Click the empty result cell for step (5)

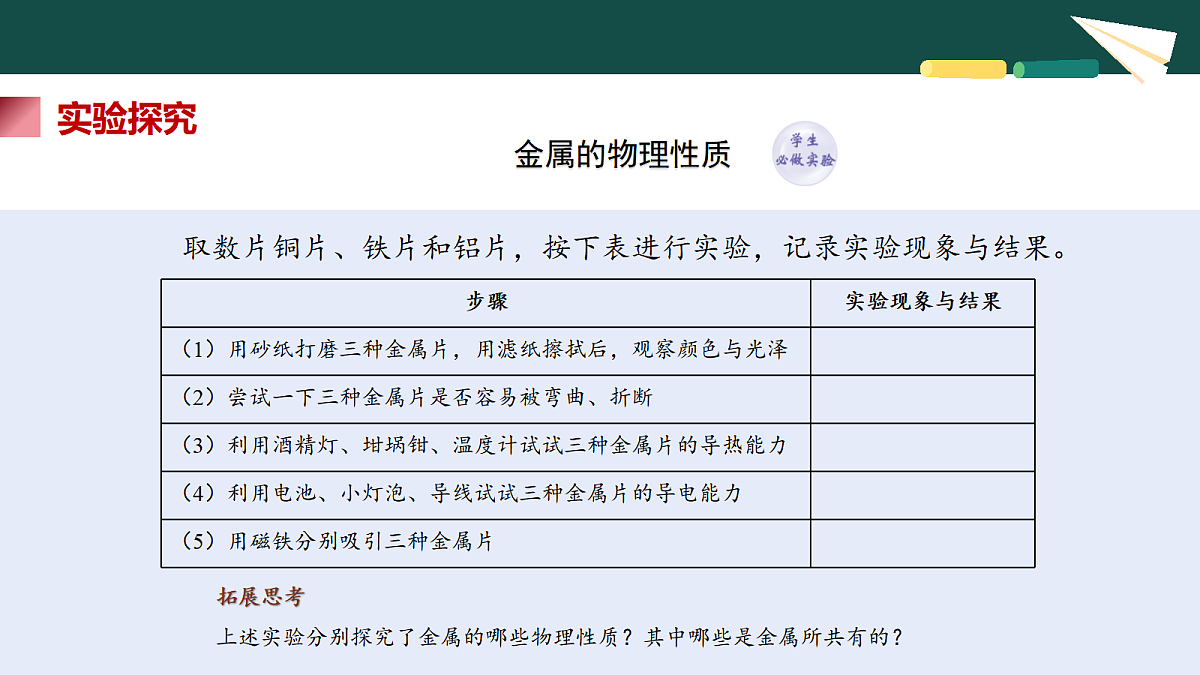pyautogui.click(x=922, y=543)
